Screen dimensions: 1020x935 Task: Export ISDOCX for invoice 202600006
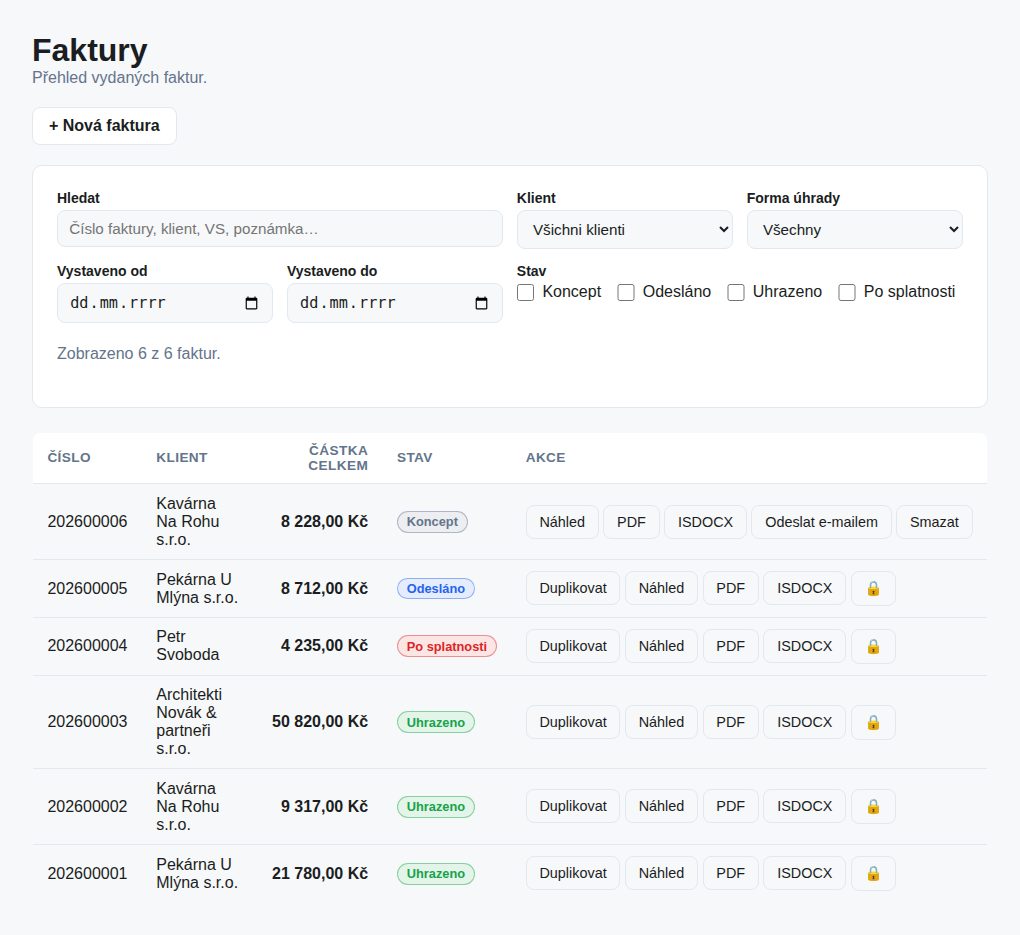[705, 522]
